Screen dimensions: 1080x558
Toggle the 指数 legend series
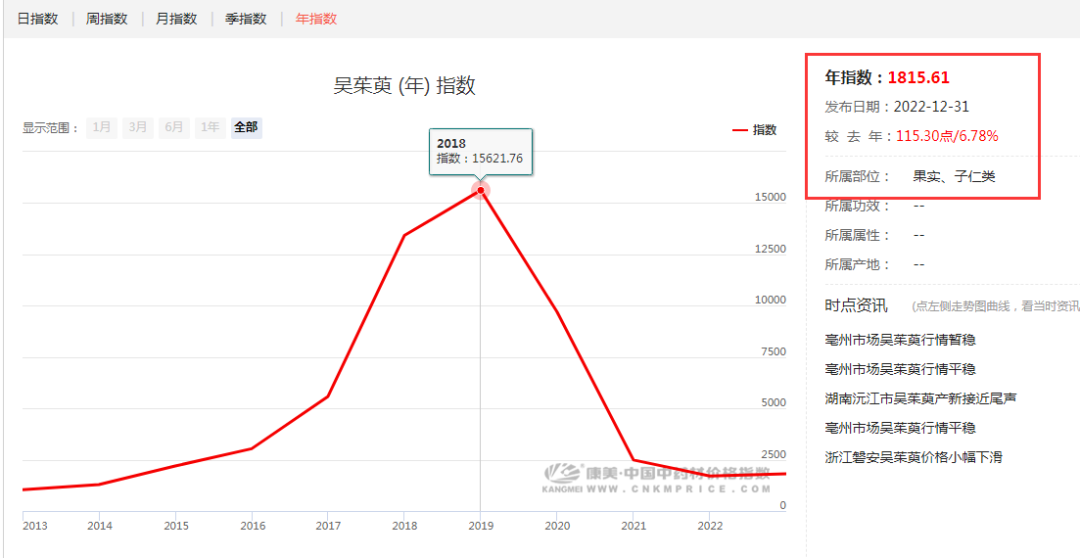click(x=755, y=130)
